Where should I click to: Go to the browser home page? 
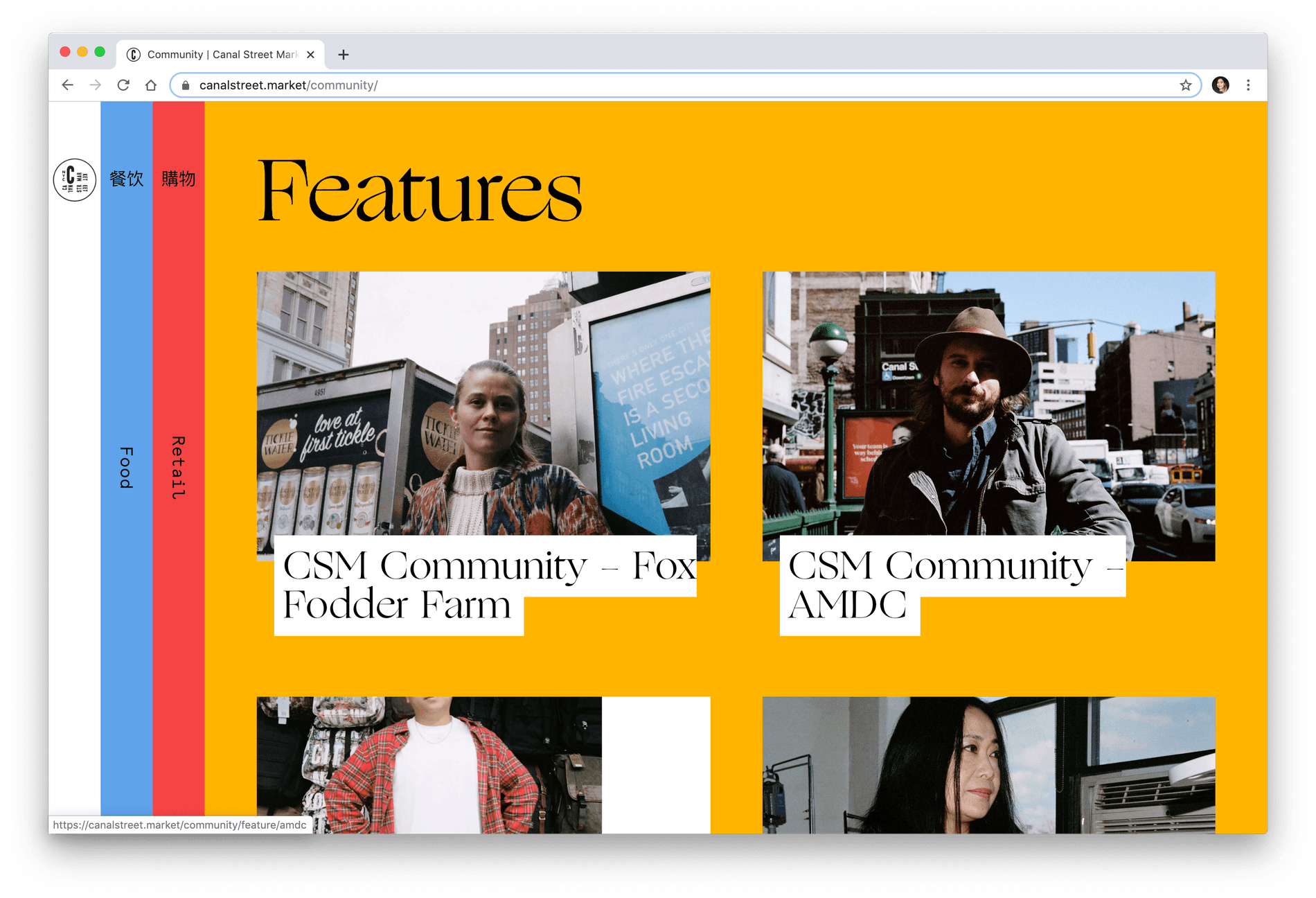[151, 85]
